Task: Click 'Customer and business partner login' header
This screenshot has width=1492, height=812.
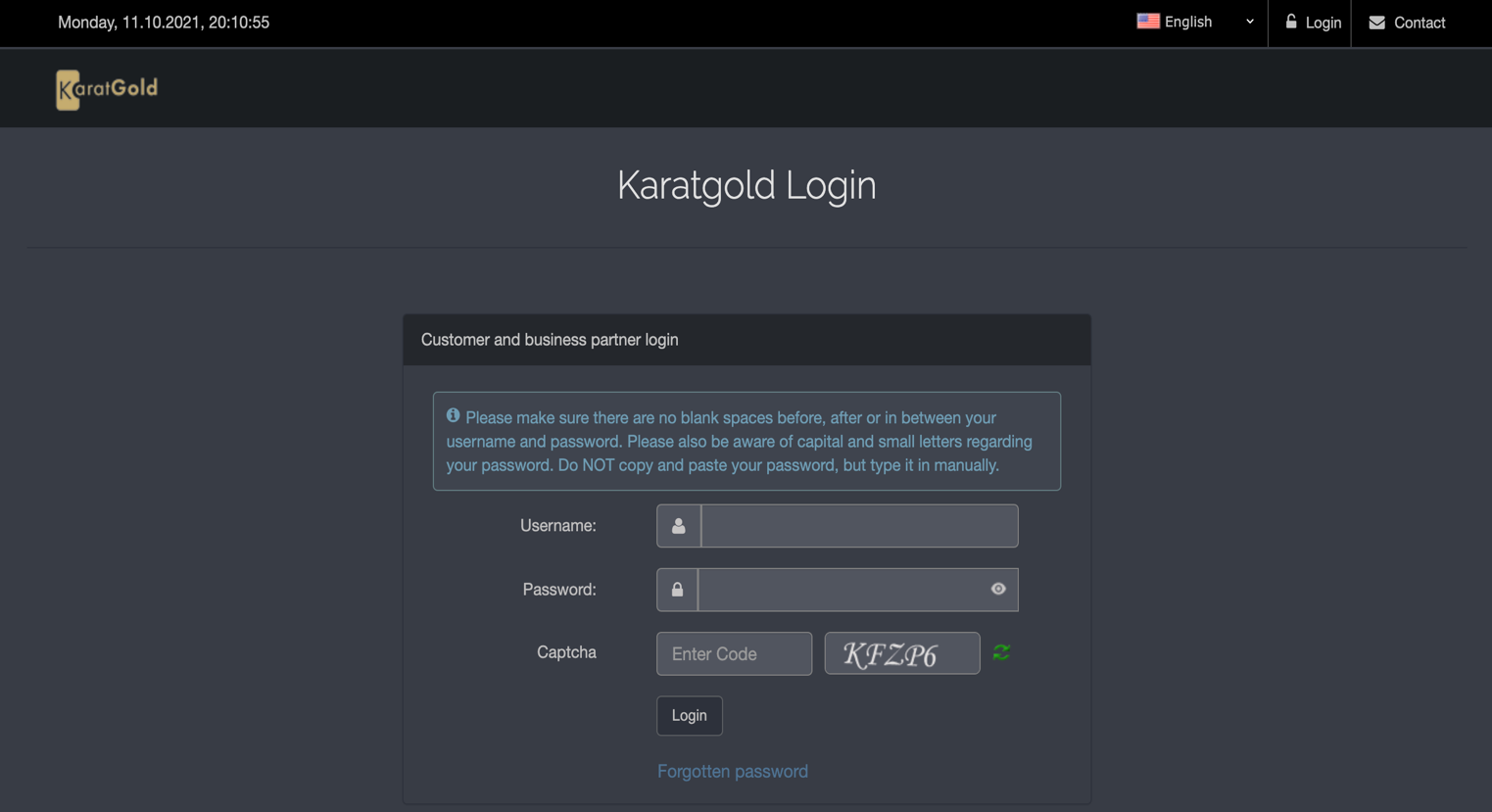Action: tap(550, 340)
